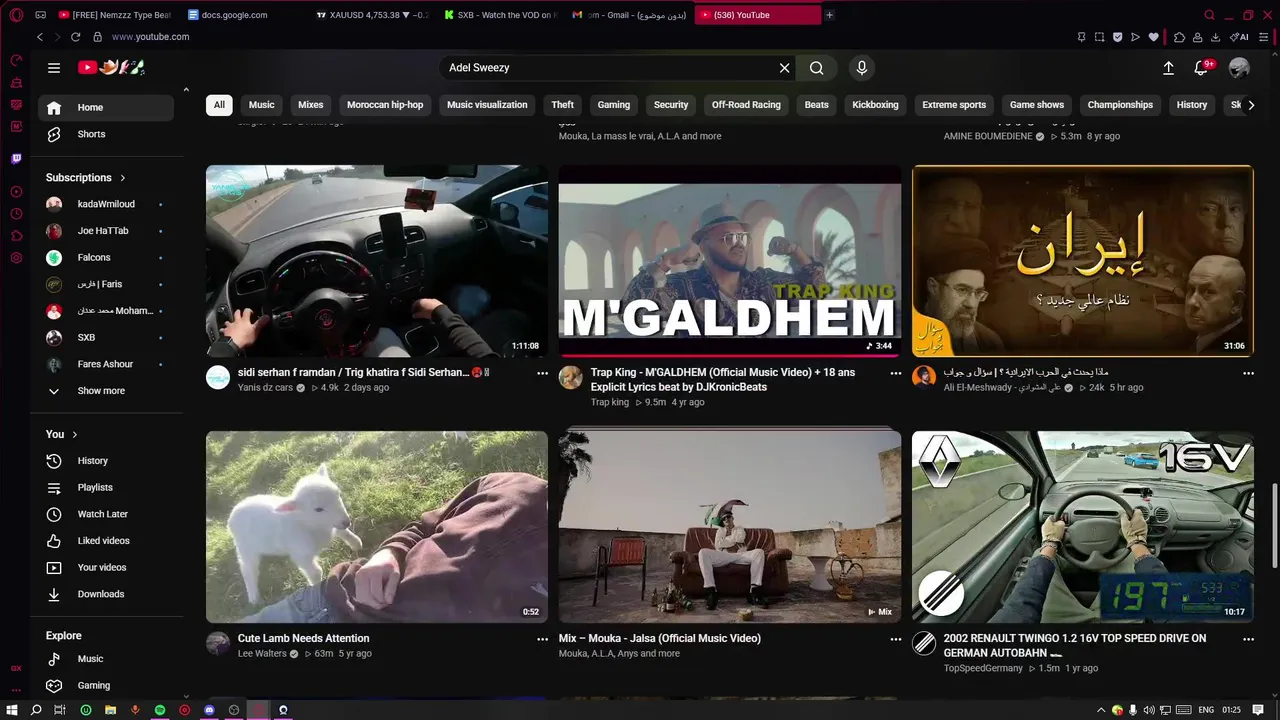The image size is (1280, 720).
Task: Open options menu for Trap King video
Action: (895, 373)
